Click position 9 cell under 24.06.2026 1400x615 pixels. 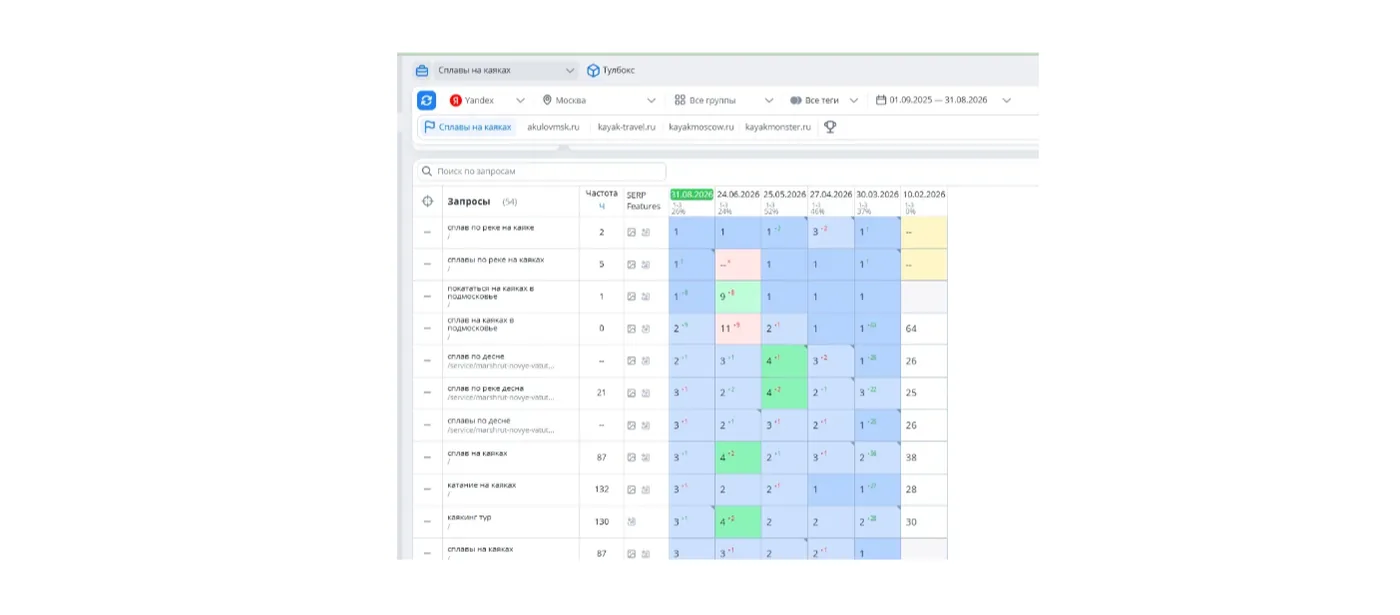pyautogui.click(x=738, y=297)
